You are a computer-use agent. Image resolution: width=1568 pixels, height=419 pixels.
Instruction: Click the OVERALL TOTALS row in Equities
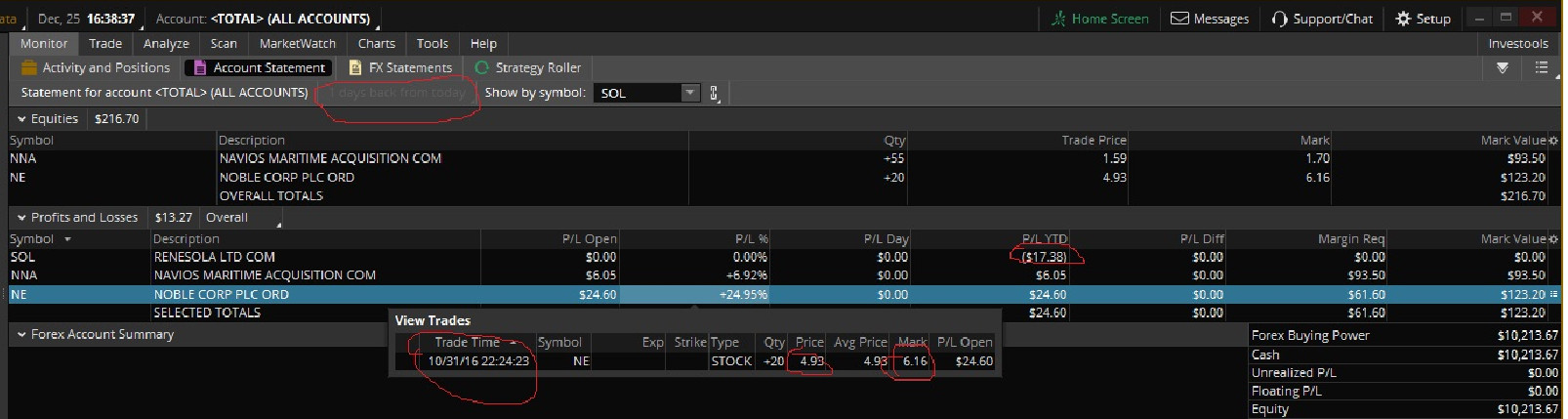[781, 195]
